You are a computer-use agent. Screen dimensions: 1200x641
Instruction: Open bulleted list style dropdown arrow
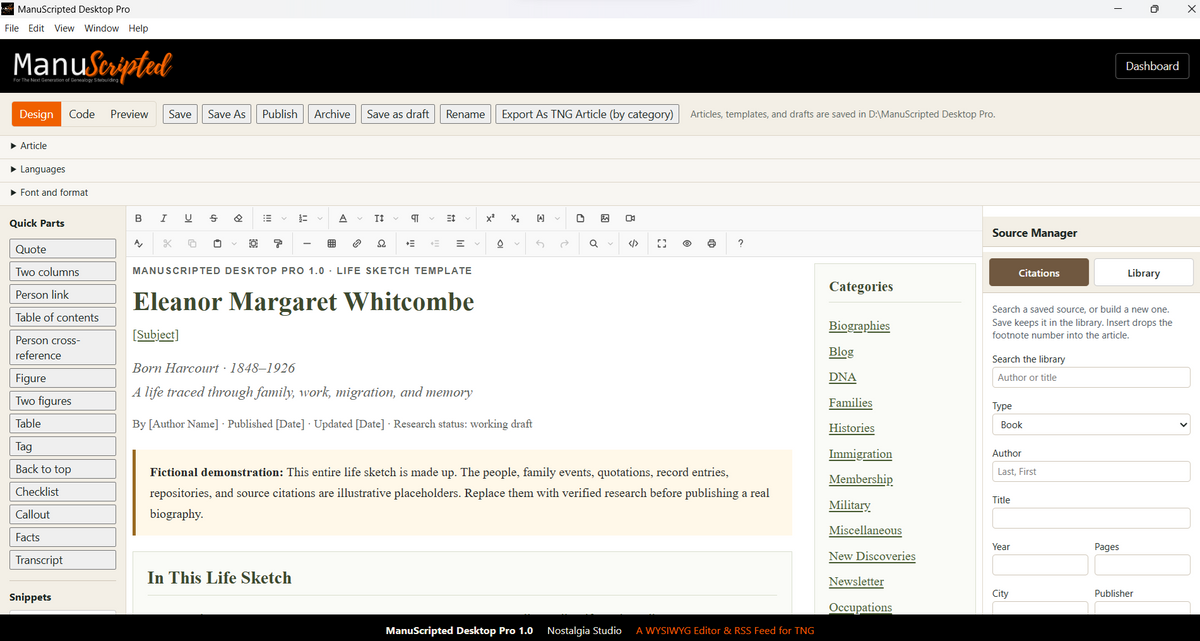[284, 218]
